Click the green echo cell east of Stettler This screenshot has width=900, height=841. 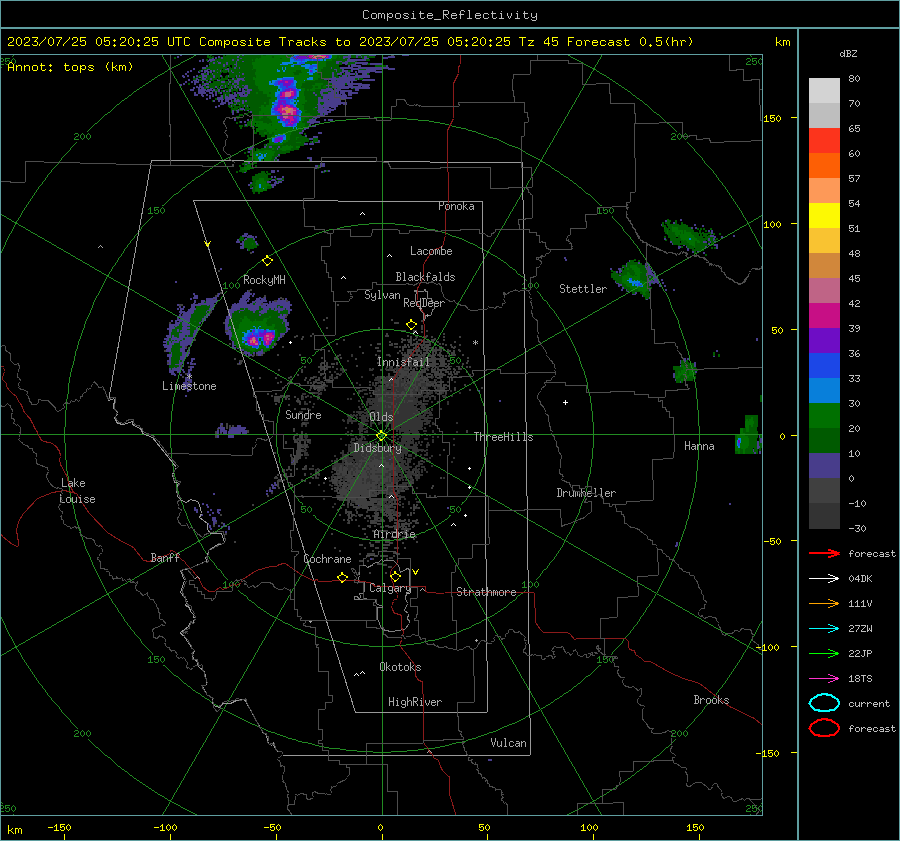tap(634, 278)
